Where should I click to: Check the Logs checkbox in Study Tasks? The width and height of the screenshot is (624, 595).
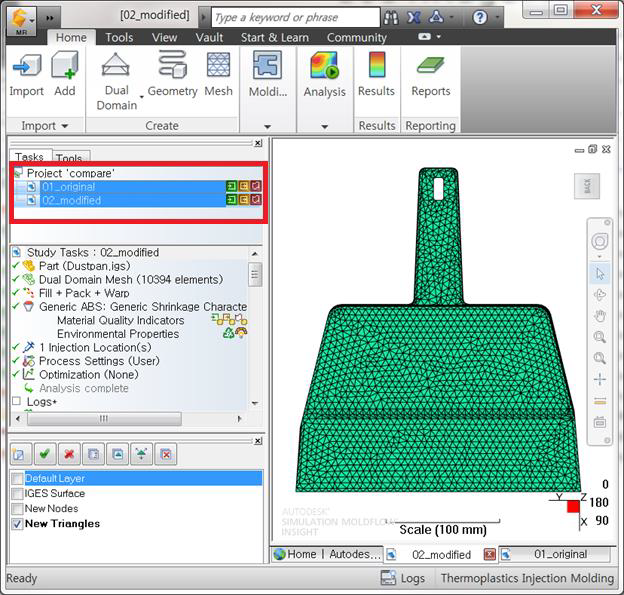16,401
